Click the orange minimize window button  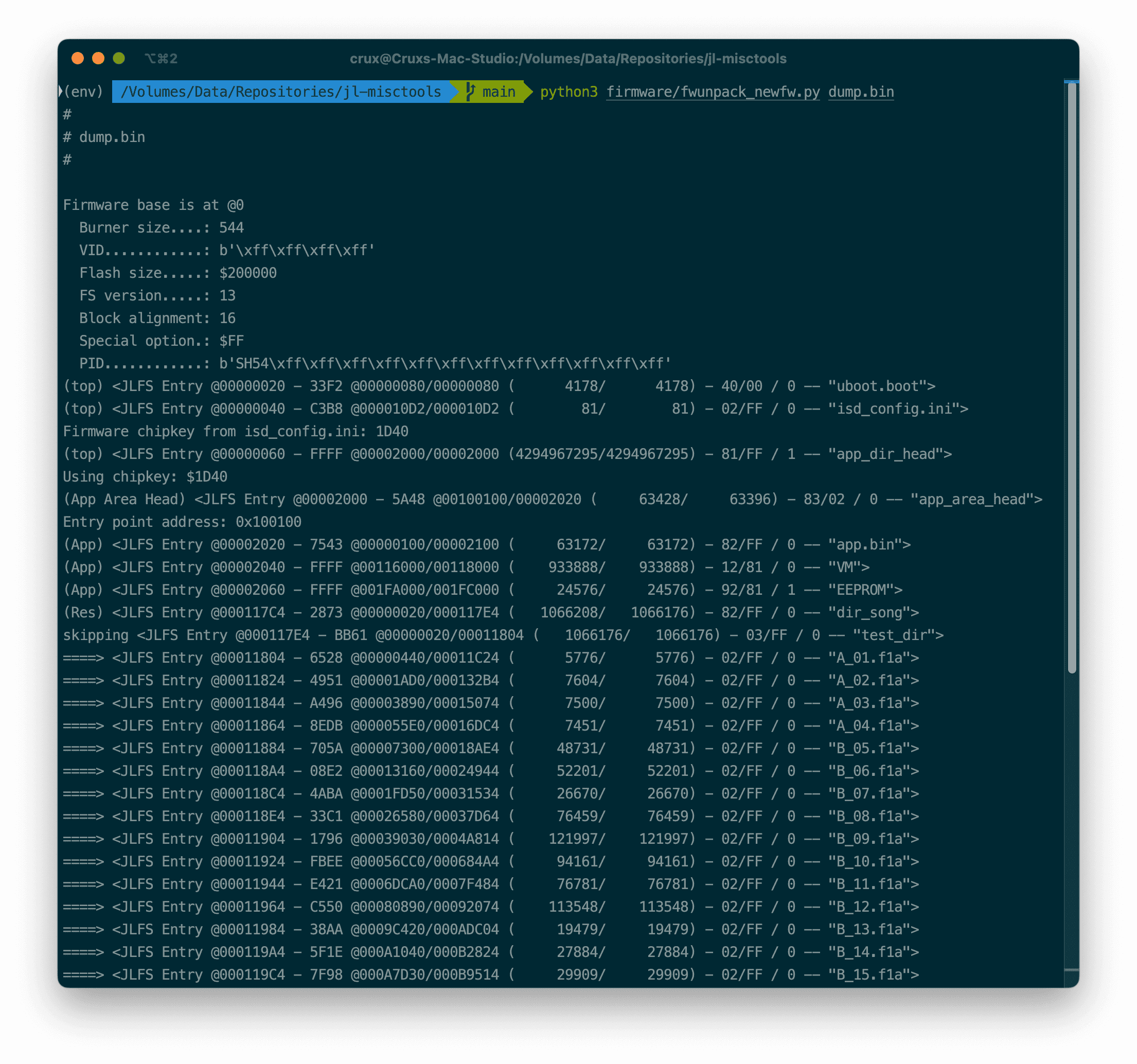(x=98, y=58)
